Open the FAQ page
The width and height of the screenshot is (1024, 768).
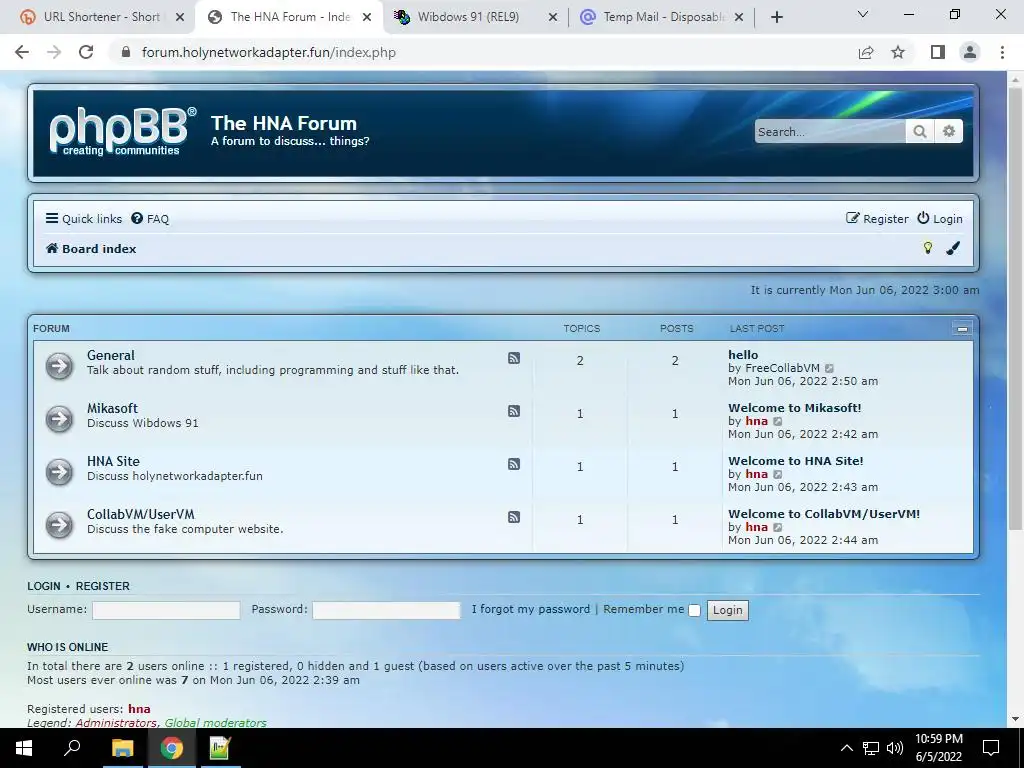tap(150, 219)
